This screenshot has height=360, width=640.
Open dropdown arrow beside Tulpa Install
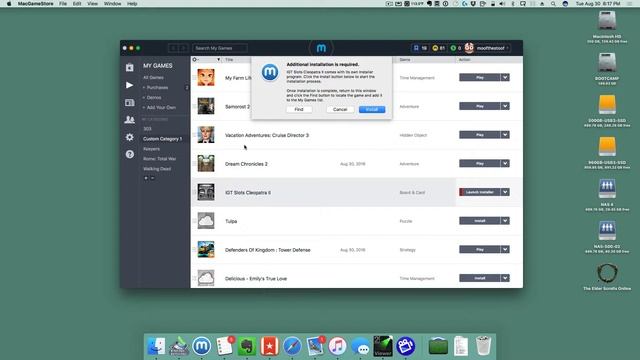tap(505, 221)
